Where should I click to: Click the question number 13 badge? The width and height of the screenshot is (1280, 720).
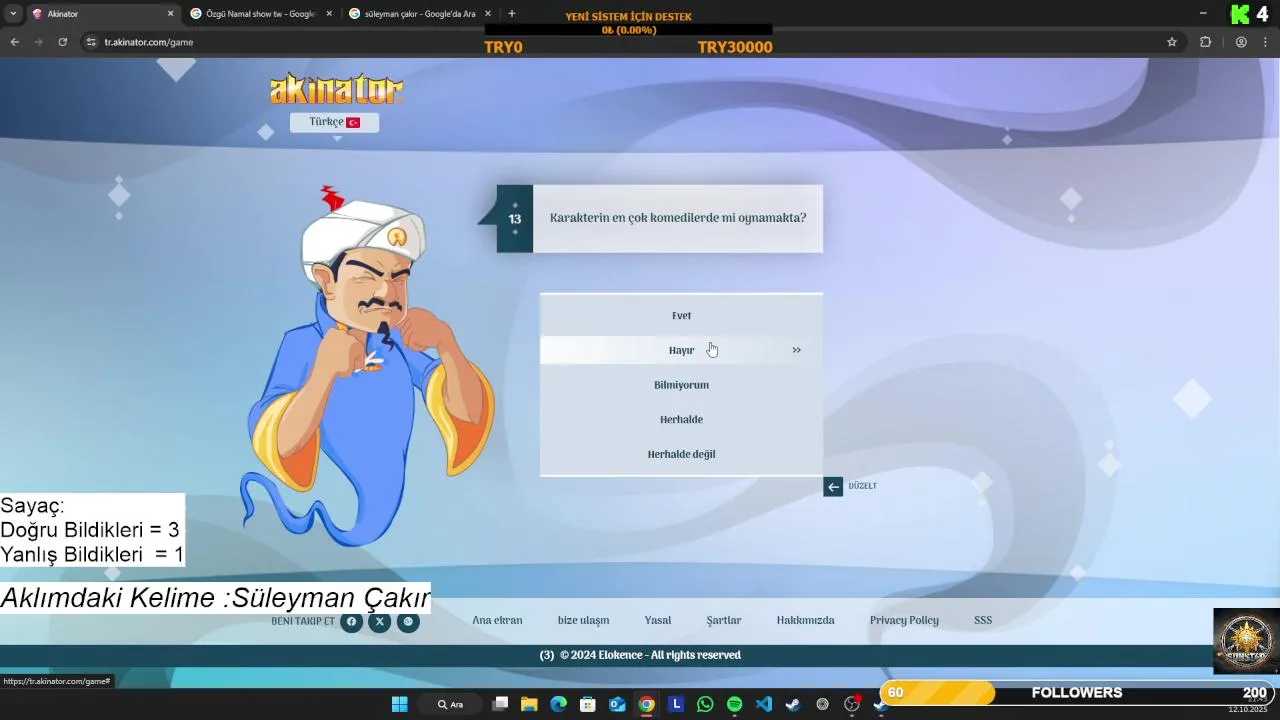[x=515, y=219]
